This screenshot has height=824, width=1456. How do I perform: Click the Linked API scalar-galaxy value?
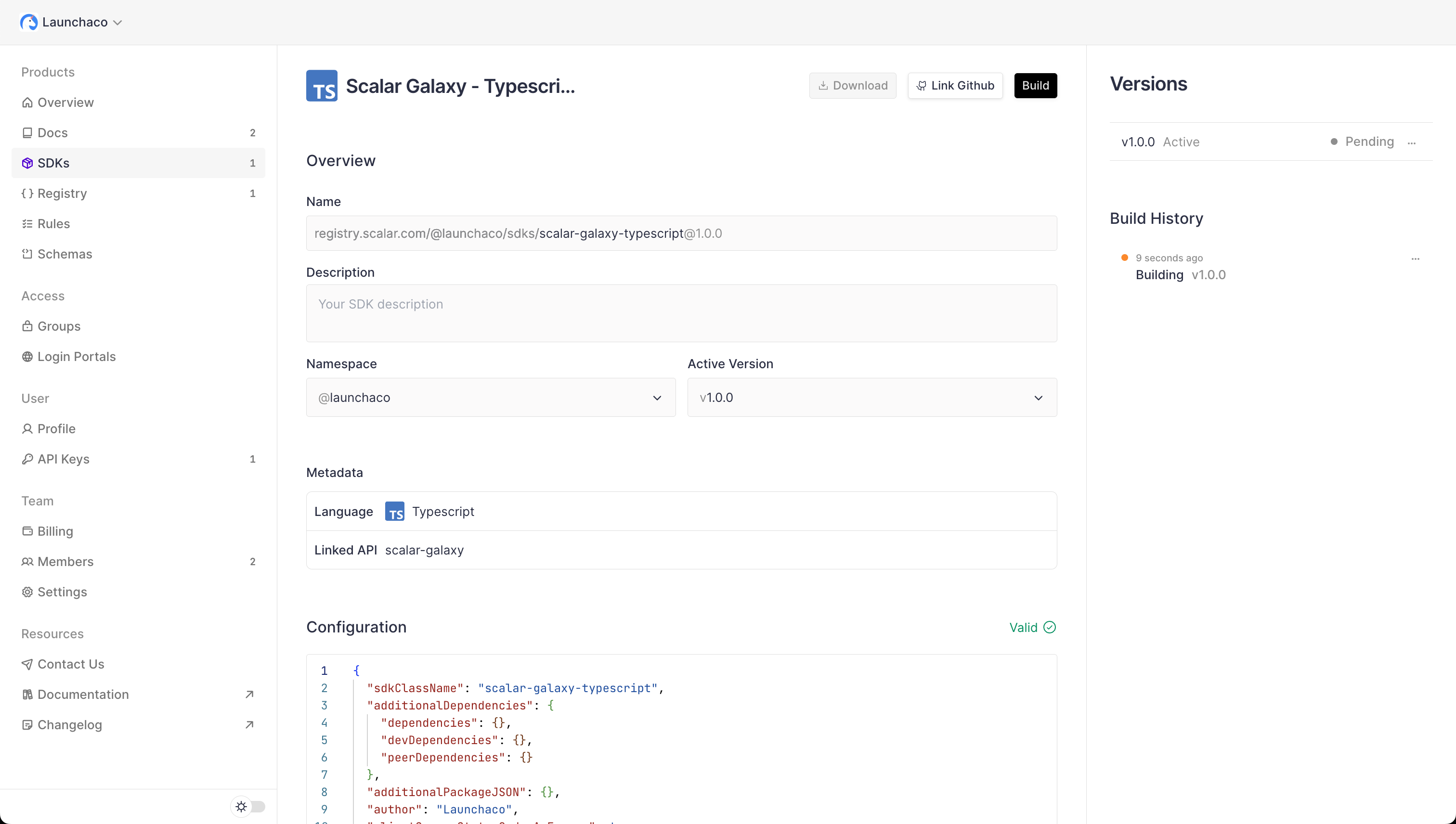pyautogui.click(x=424, y=550)
